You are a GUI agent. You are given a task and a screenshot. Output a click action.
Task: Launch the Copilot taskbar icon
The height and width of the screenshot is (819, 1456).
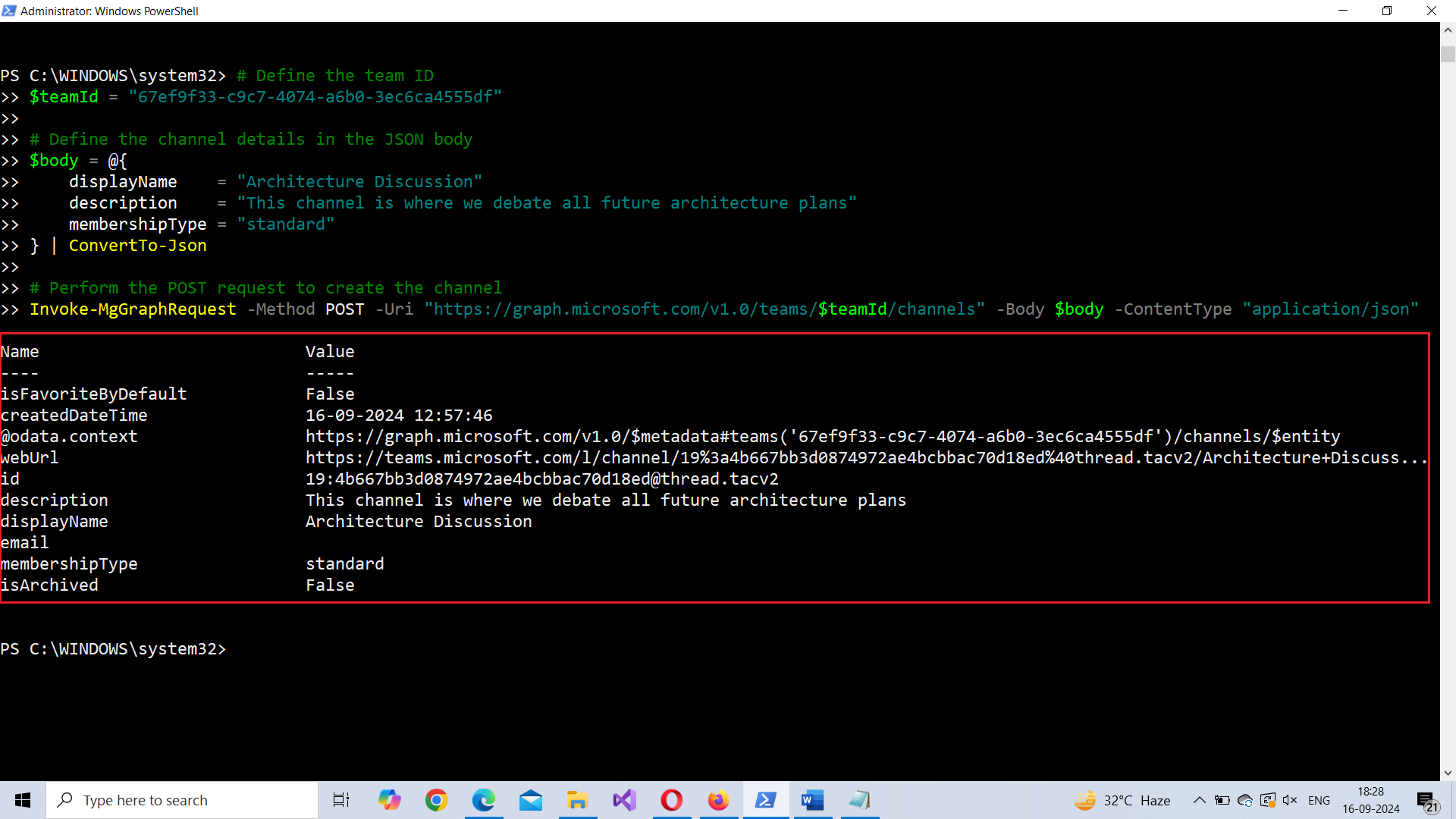point(389,800)
